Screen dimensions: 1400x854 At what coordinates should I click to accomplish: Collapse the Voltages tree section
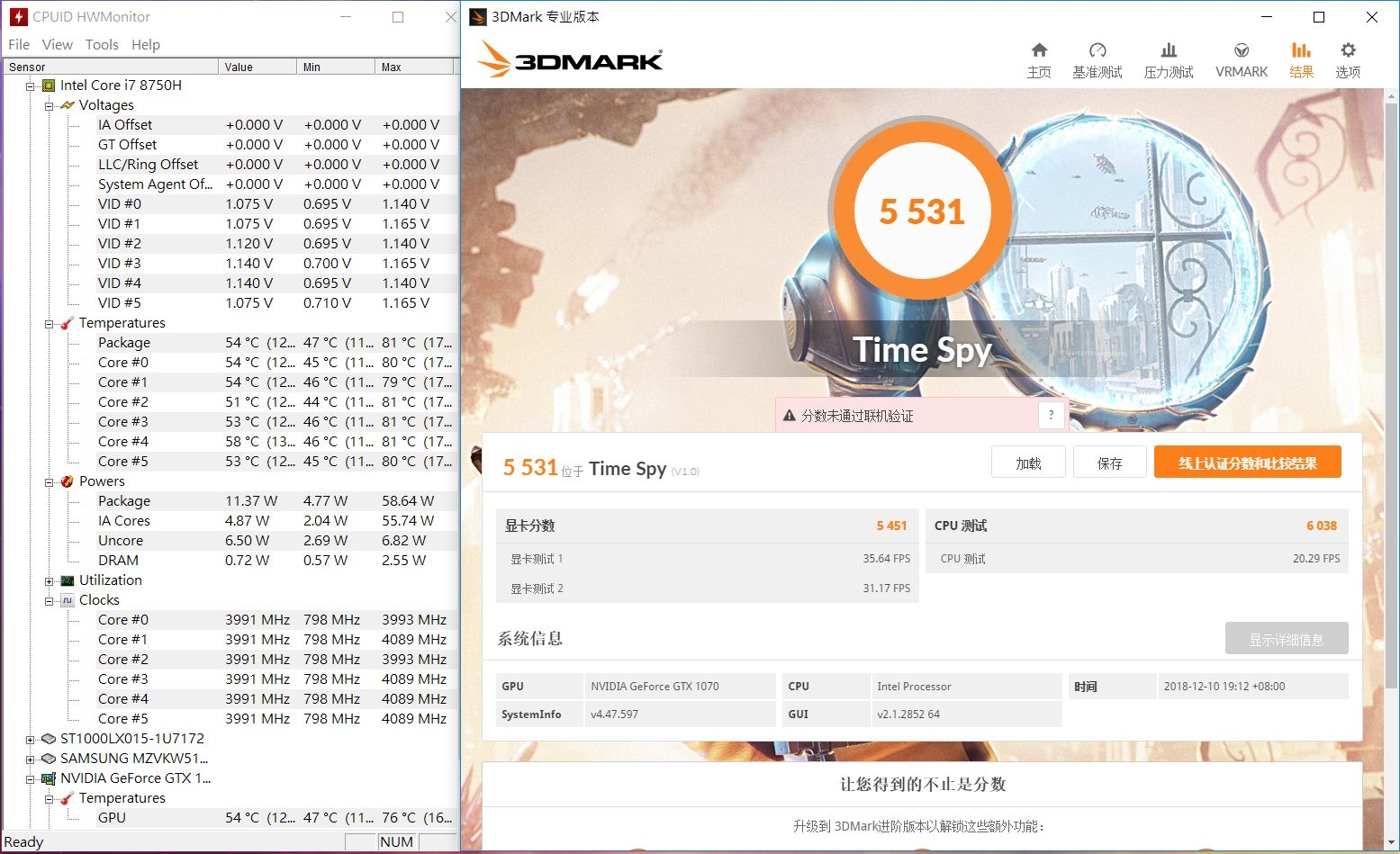point(50,106)
